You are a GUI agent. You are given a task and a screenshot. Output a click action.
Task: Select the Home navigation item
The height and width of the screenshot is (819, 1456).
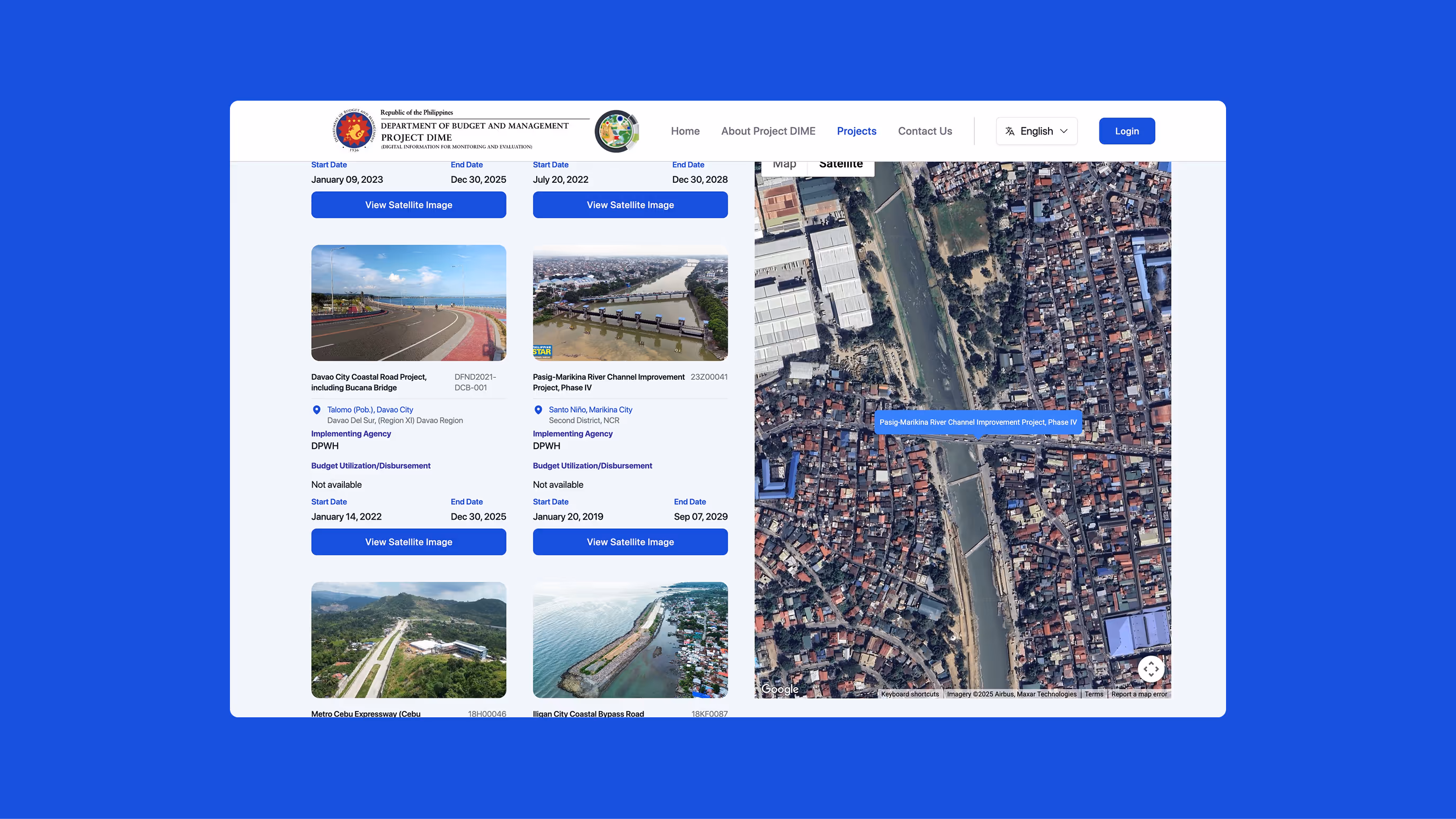click(x=685, y=130)
